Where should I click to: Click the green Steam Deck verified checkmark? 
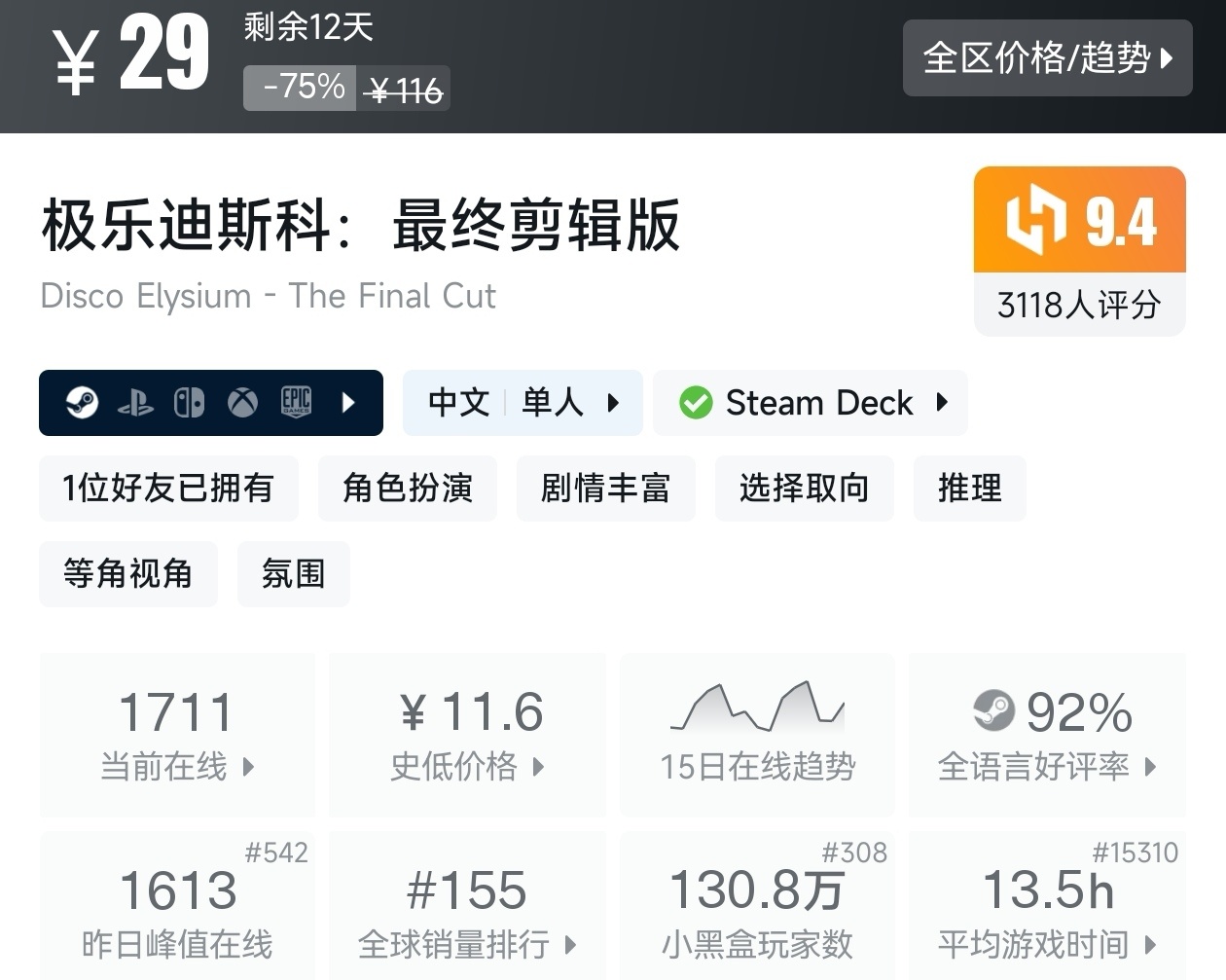(696, 403)
